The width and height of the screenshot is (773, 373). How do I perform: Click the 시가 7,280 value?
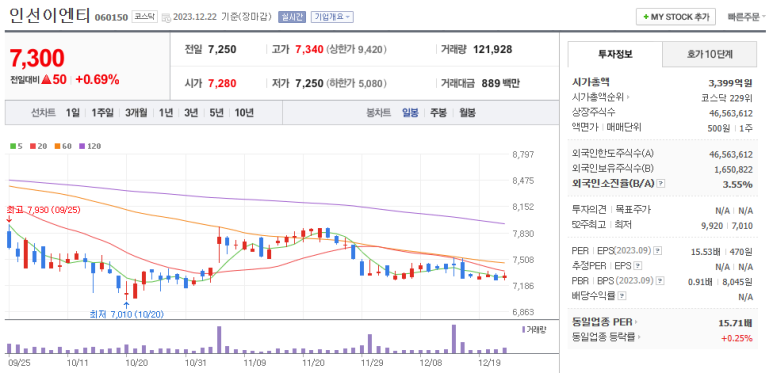coord(222,83)
